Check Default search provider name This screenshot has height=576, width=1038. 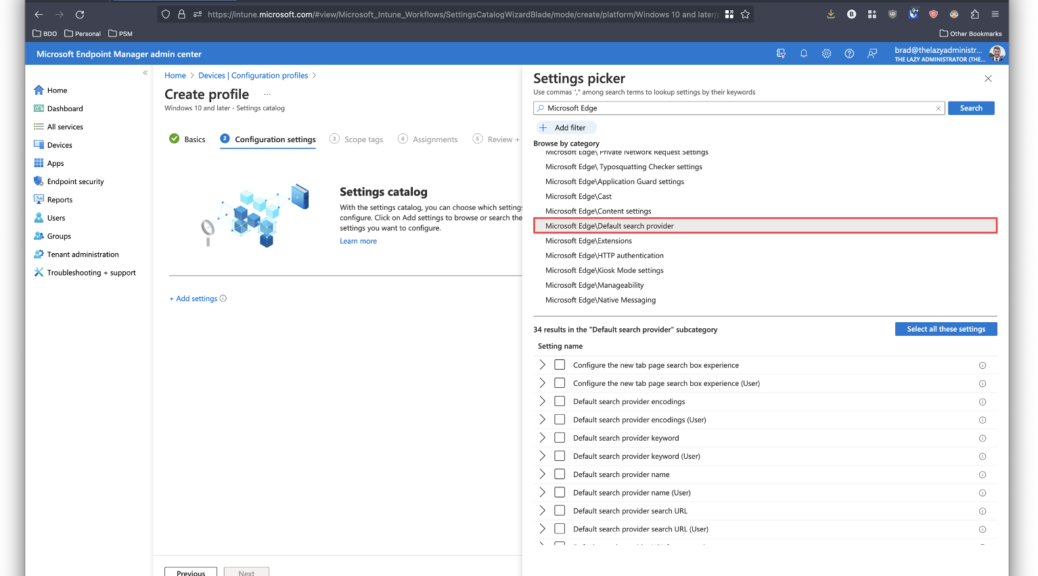(x=559, y=474)
